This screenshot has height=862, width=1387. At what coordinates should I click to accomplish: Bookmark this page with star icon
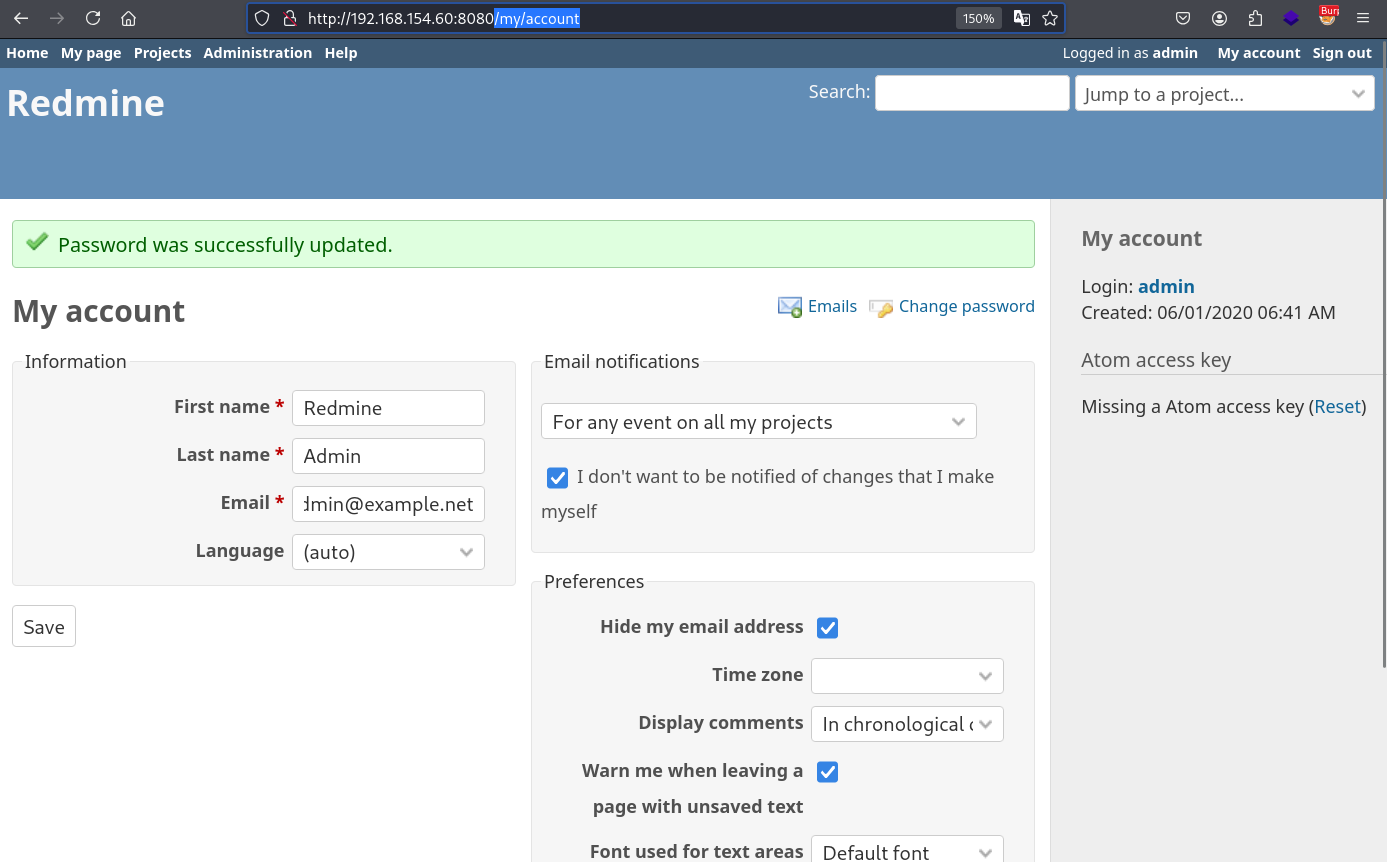click(x=1050, y=18)
